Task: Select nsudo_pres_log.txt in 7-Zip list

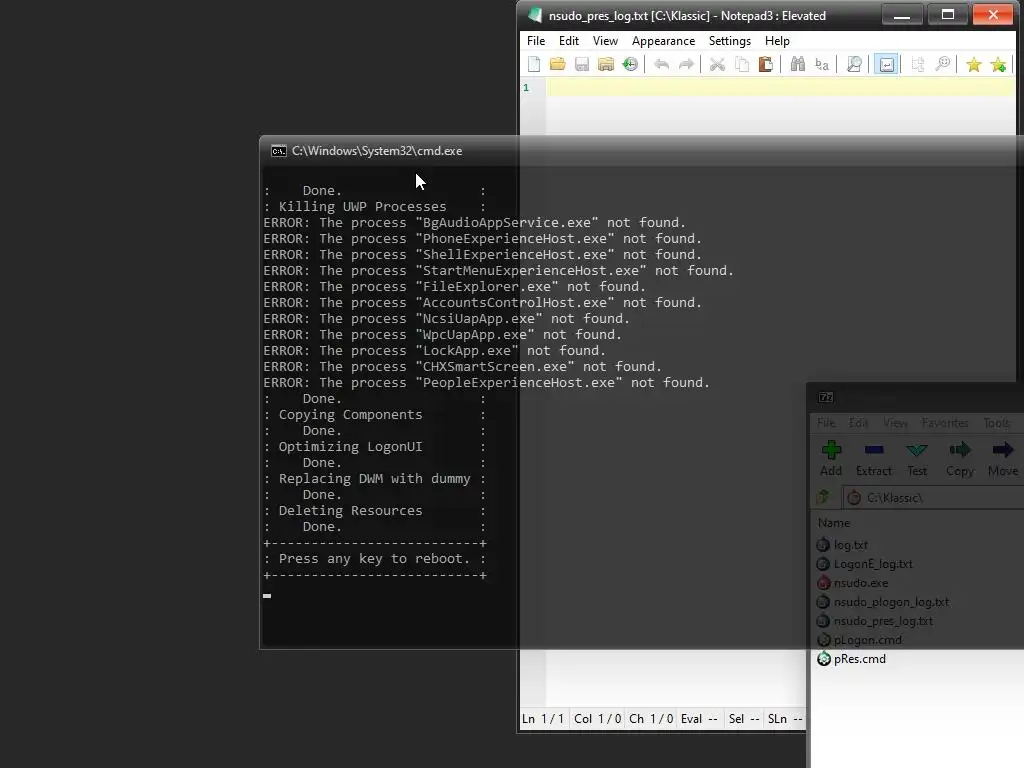Action: tap(883, 621)
